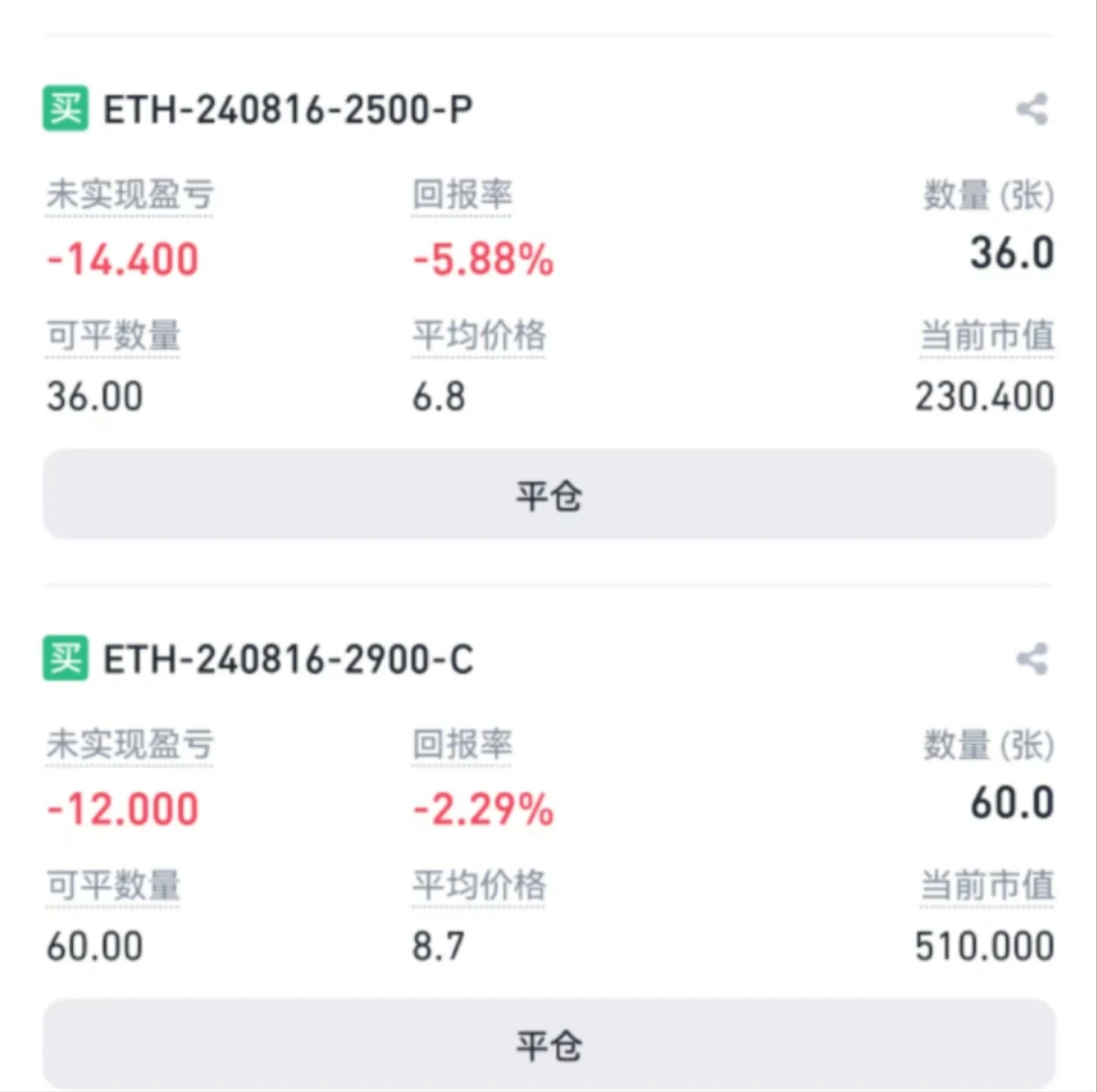Tap 可平数量 label in 2900-C card
1097x1092 pixels.
[113, 885]
